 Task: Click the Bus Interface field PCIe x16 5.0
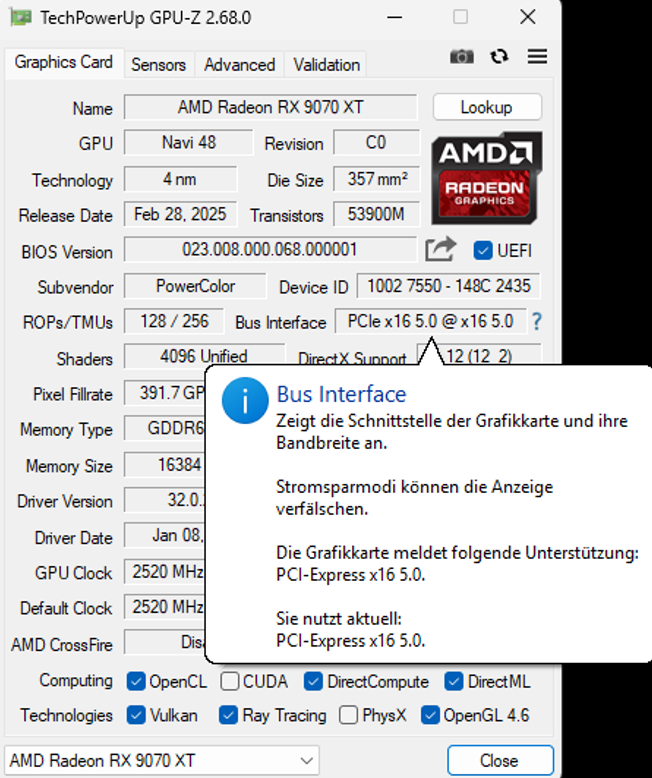coord(431,321)
